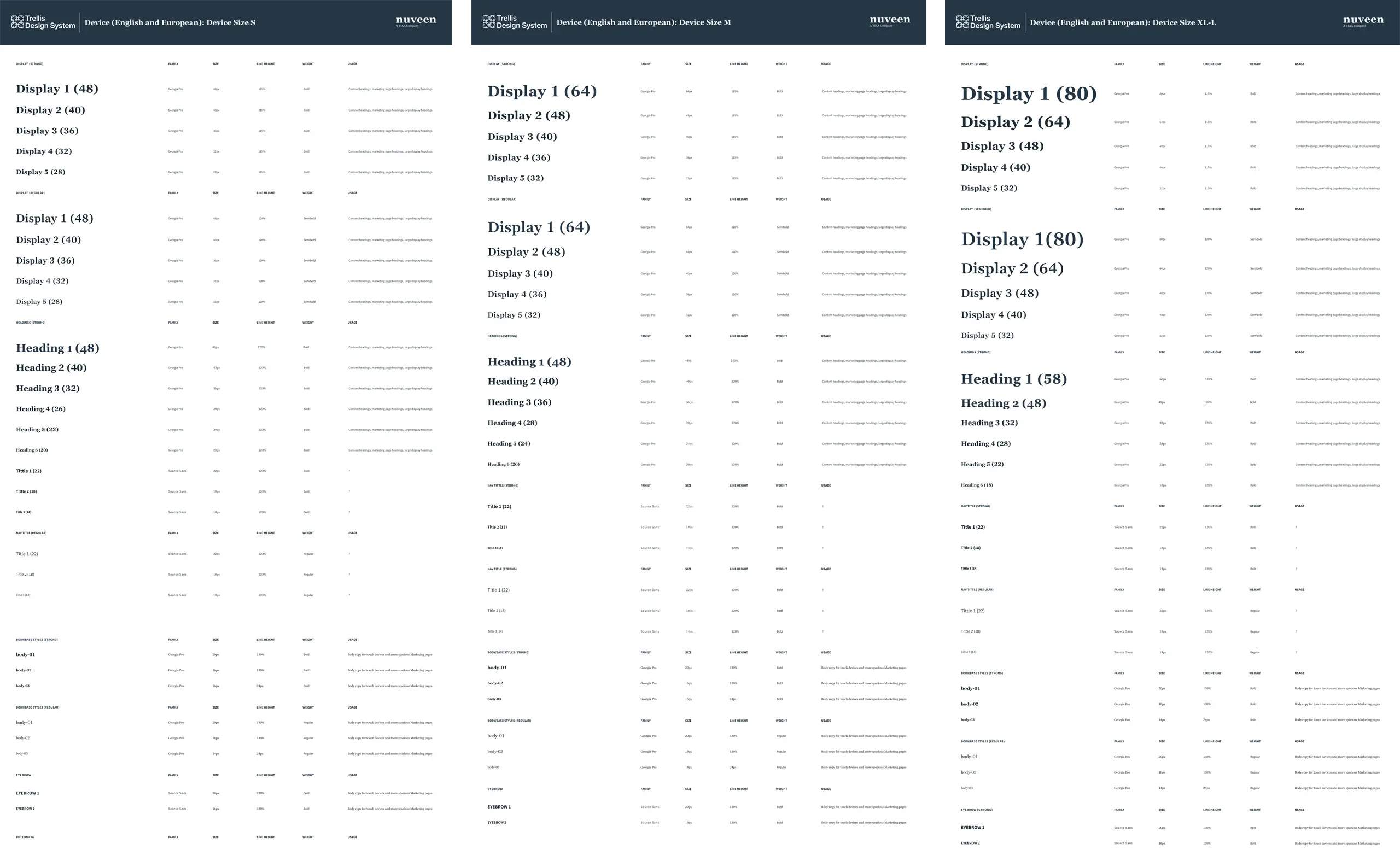This screenshot has width=1400, height=849.
Task: Select 'Title 1 (22)' nav title on Device Size M
Action: pos(498,506)
